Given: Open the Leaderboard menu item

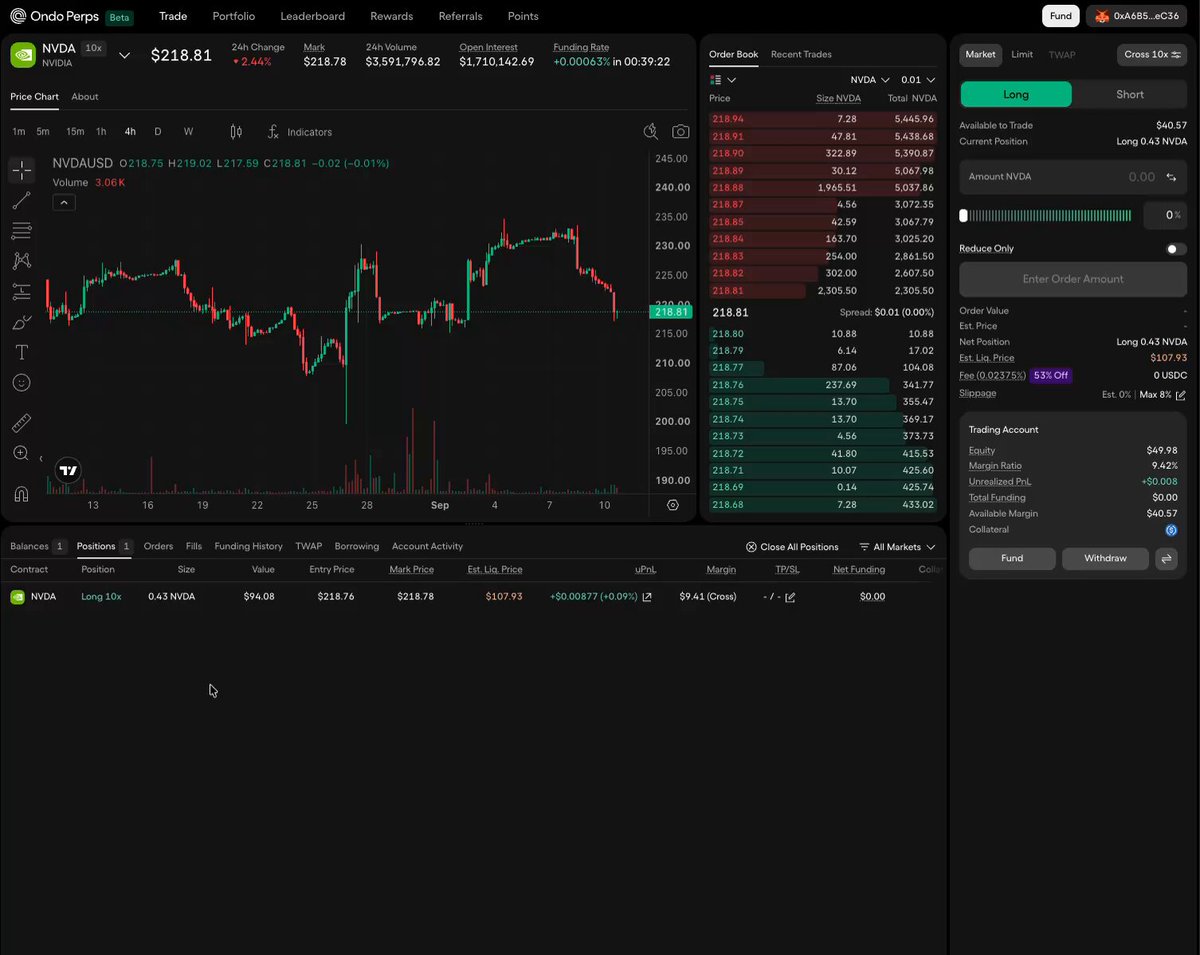Looking at the screenshot, I should pyautogui.click(x=313, y=16).
